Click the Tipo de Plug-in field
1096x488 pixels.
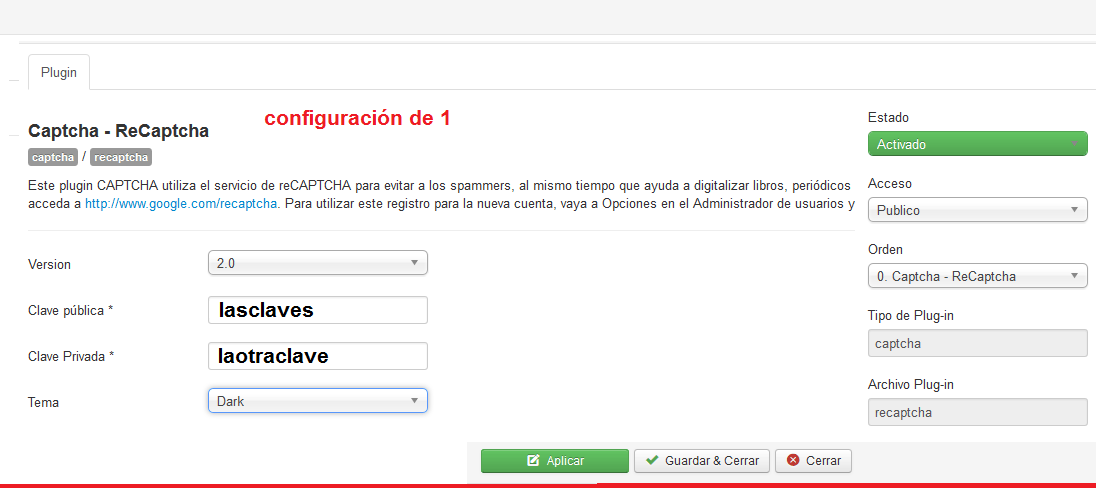point(977,343)
